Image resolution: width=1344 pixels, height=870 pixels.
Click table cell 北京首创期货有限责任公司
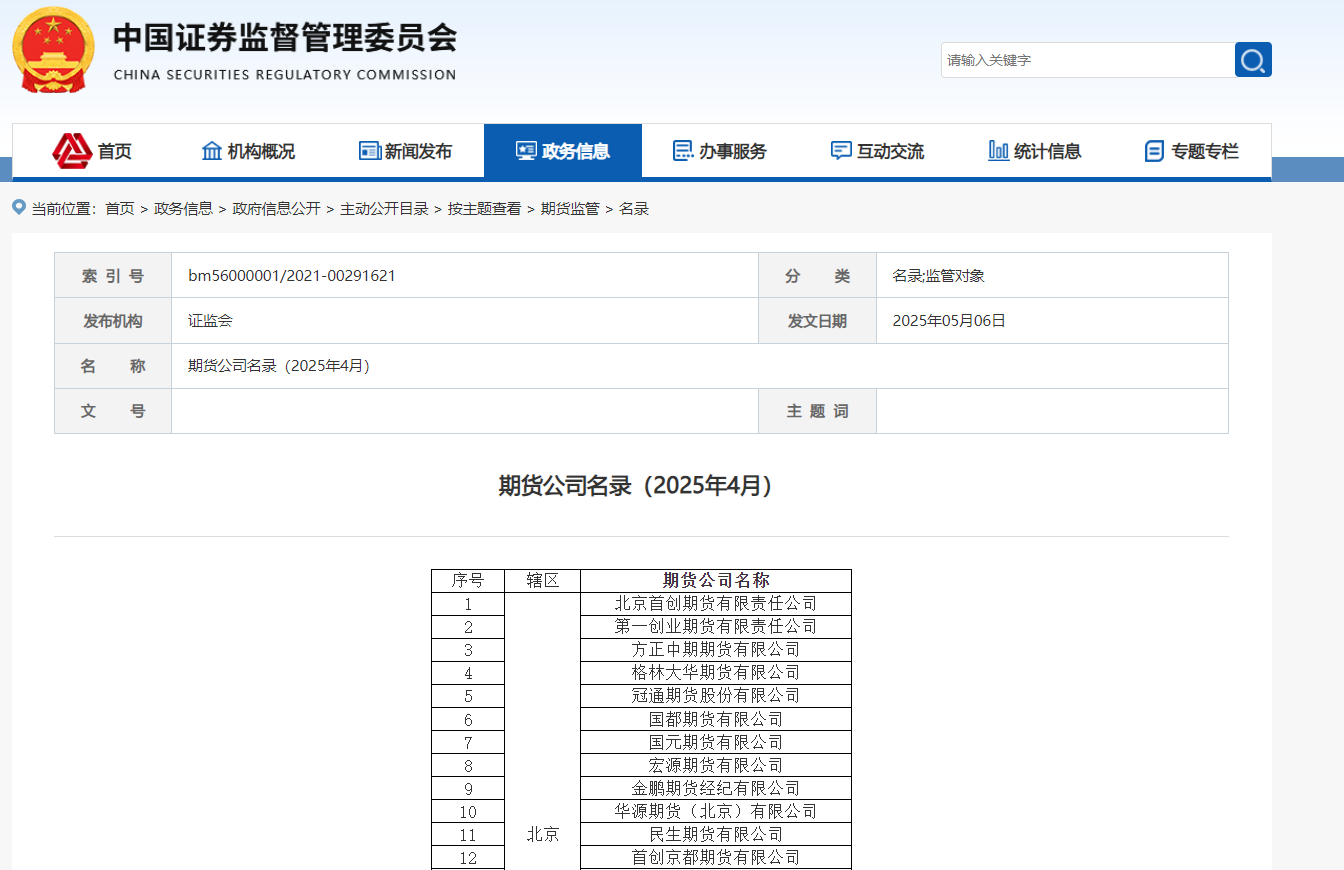coord(716,603)
